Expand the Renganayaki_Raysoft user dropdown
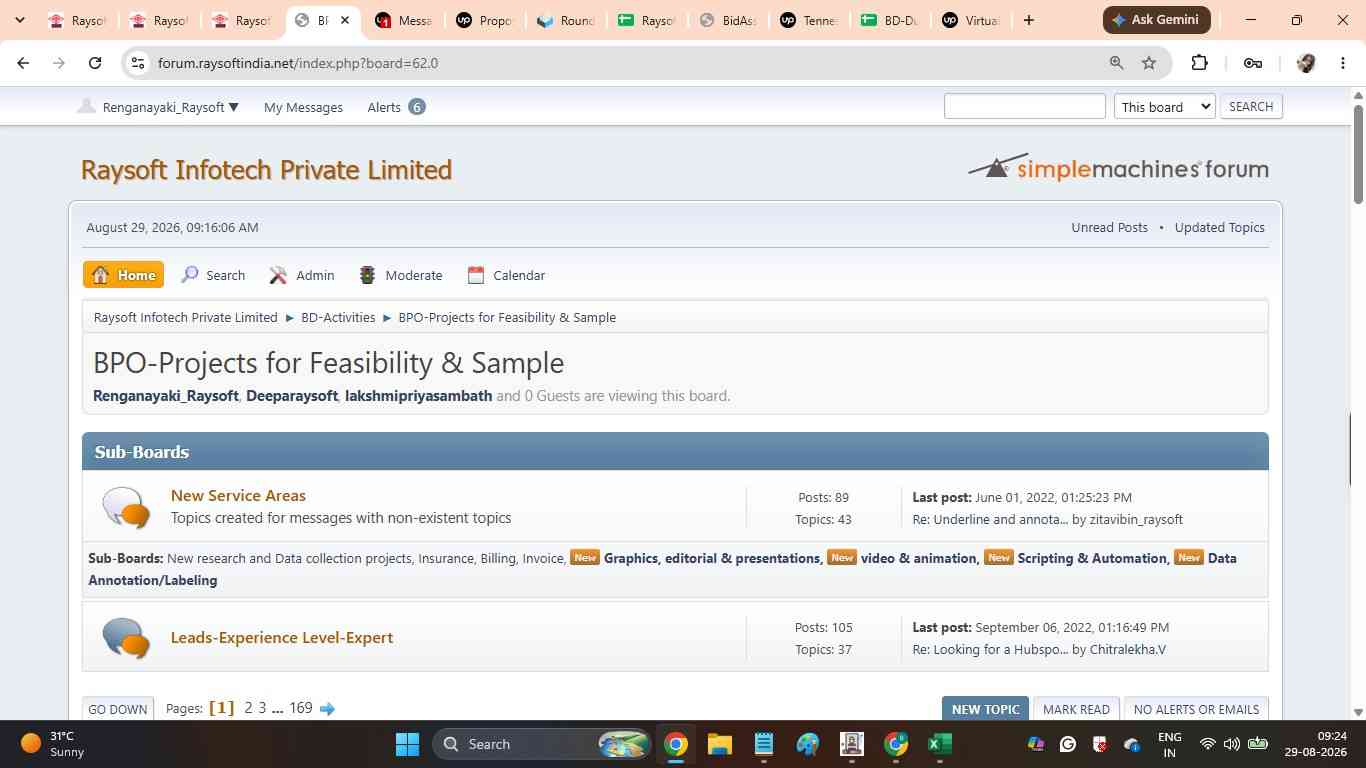 (159, 107)
